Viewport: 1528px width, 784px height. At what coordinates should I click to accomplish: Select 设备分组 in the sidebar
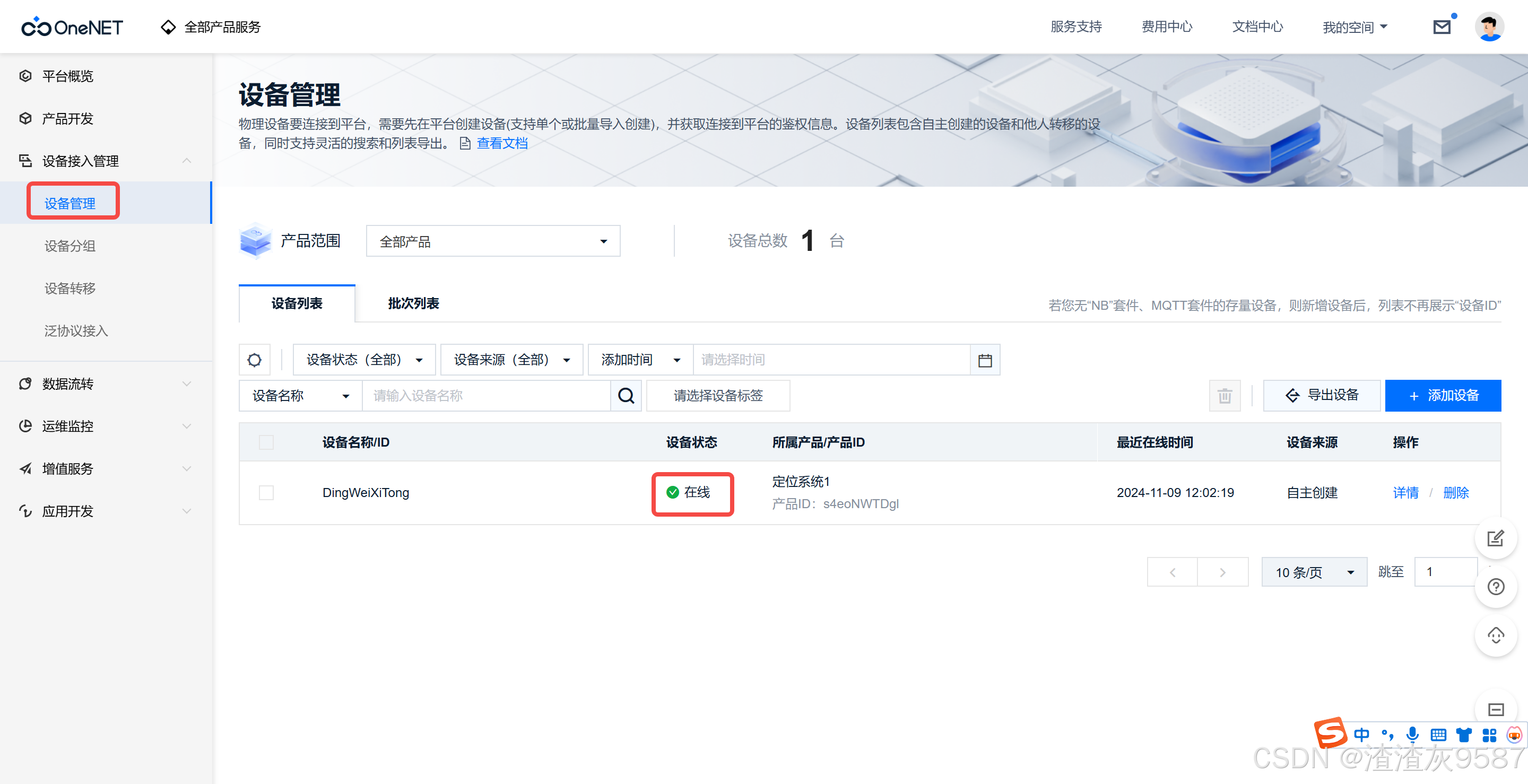[70, 246]
